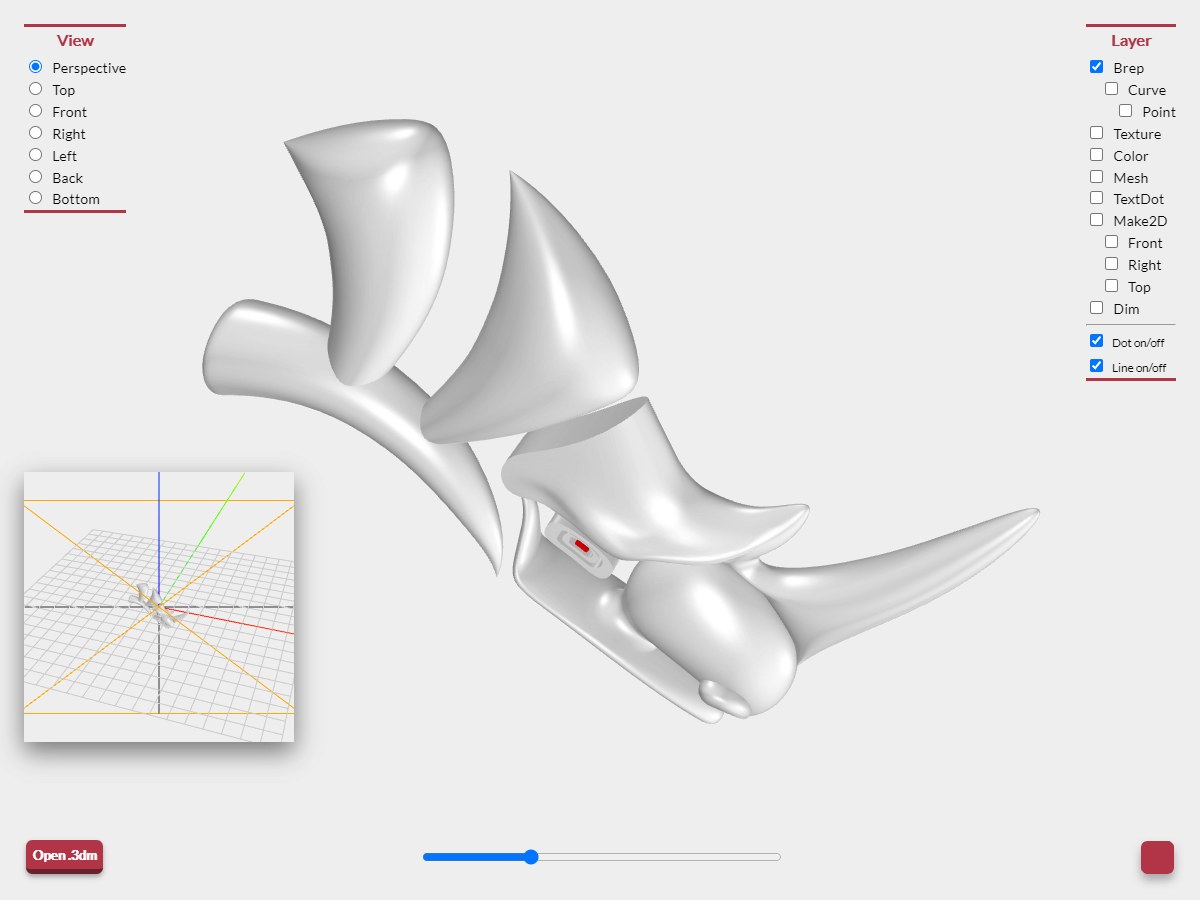Click the blue slider handle
Viewport: 1200px width, 900px height.
pos(530,857)
